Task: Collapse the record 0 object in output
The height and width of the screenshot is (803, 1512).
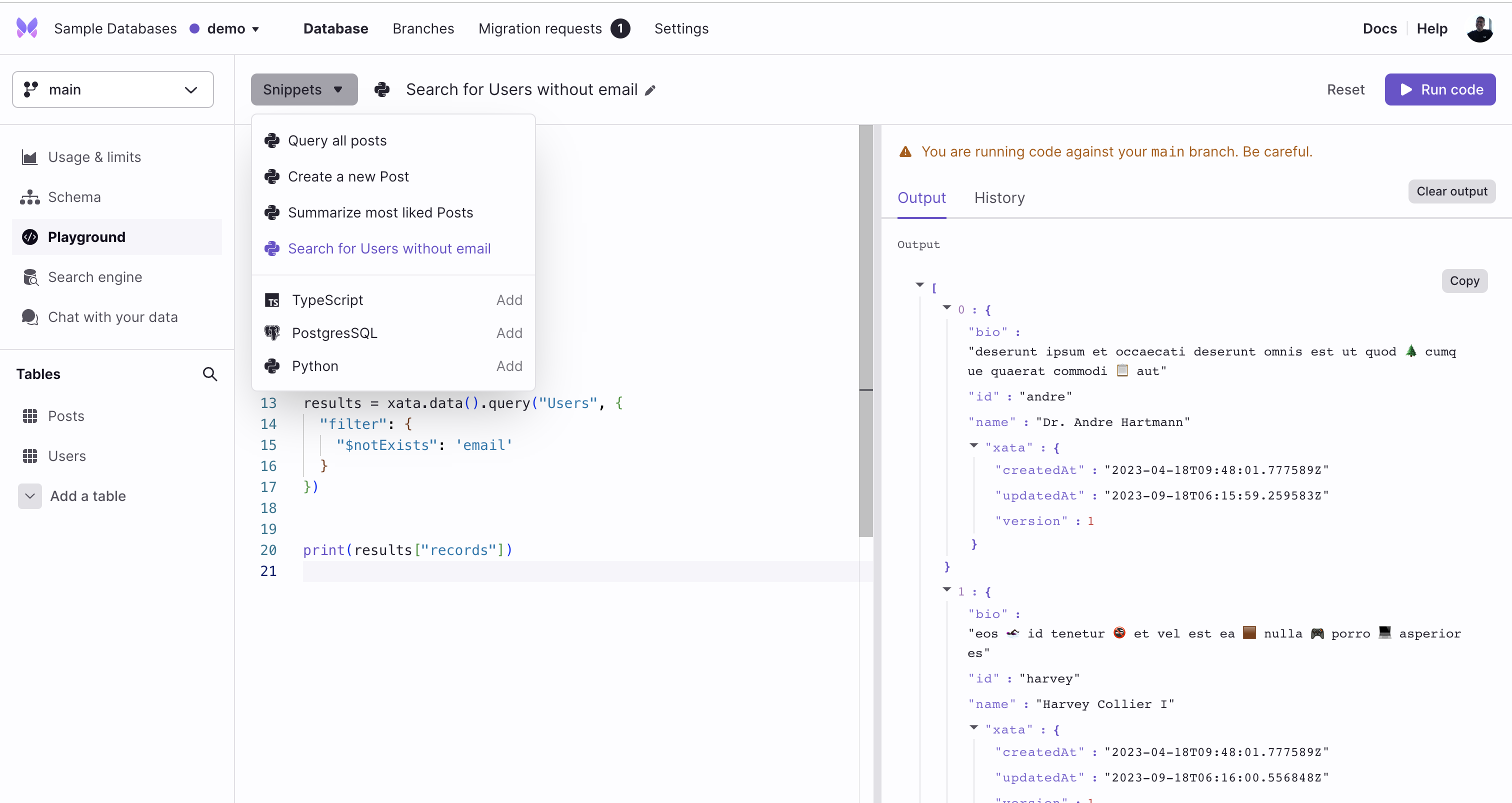Action: [x=947, y=307]
